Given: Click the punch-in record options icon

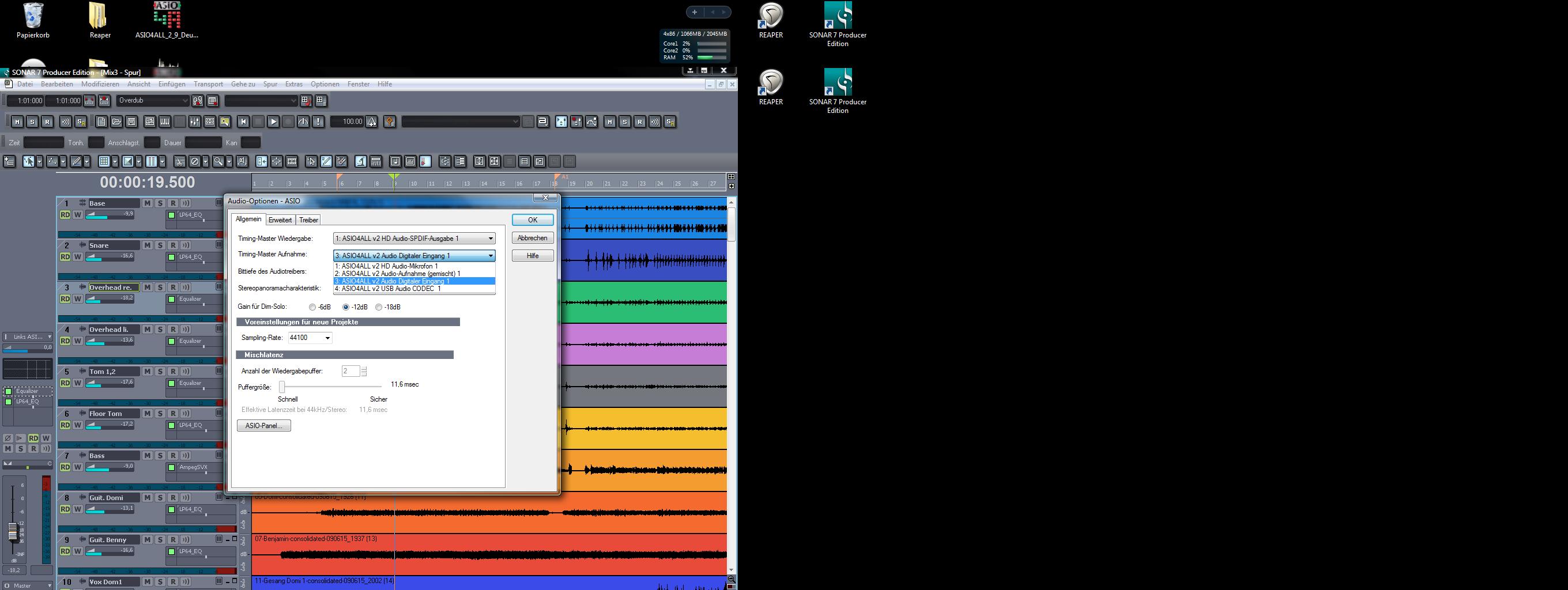Looking at the screenshot, I should [x=105, y=100].
